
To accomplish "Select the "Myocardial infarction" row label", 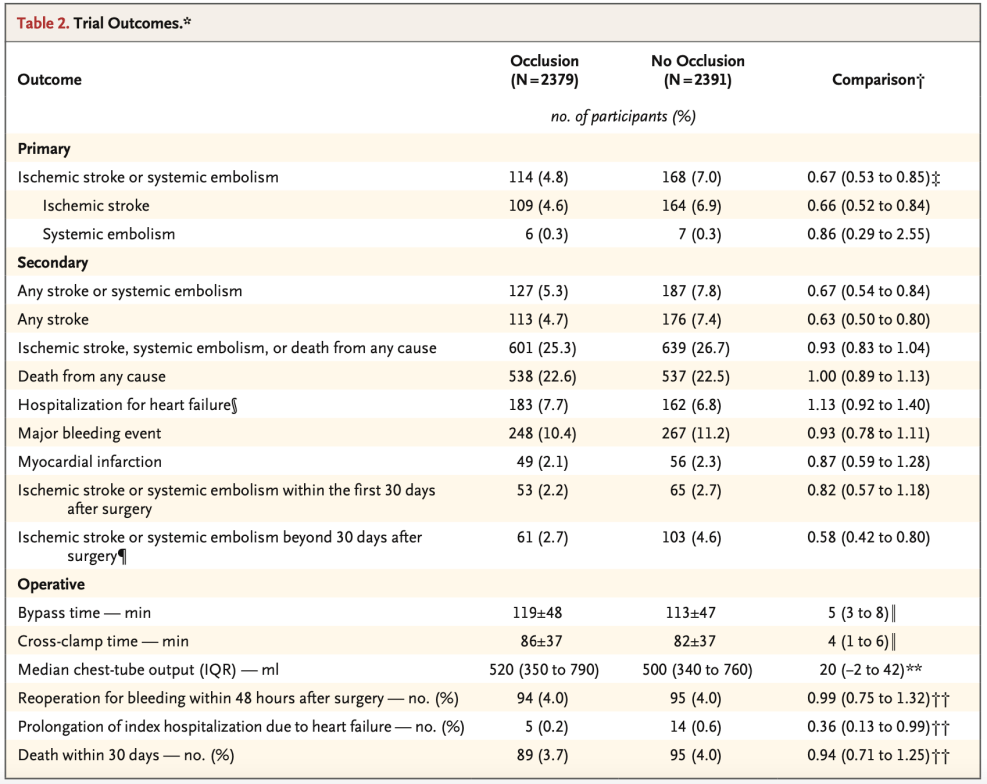I will pyautogui.click(x=90, y=462).
